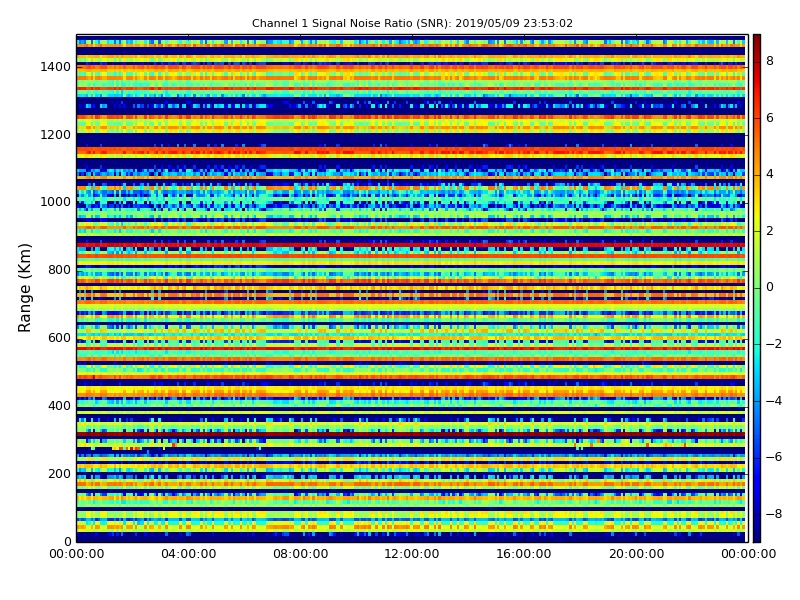Click the 1000 tick label on range axis
Viewport: 800px width, 600px height.
[x=56, y=202]
